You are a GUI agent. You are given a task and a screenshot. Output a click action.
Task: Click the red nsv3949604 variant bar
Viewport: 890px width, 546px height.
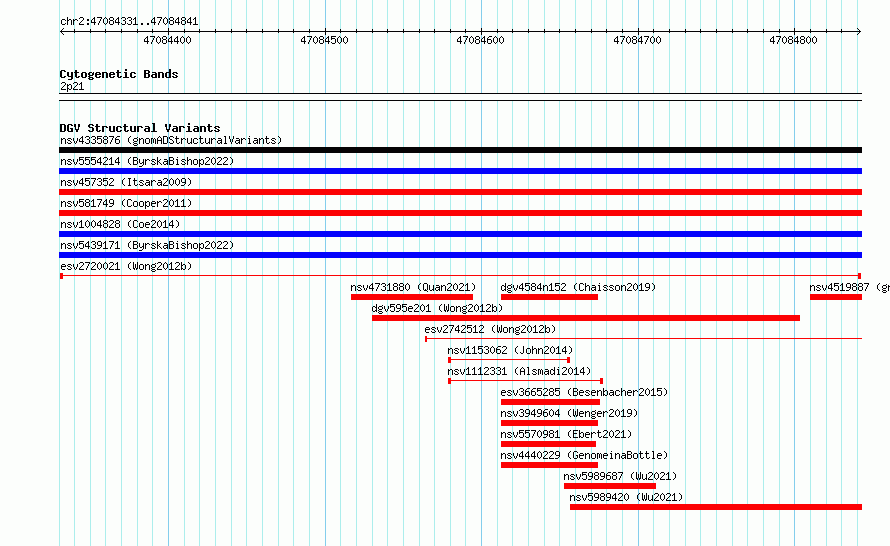pos(549,423)
